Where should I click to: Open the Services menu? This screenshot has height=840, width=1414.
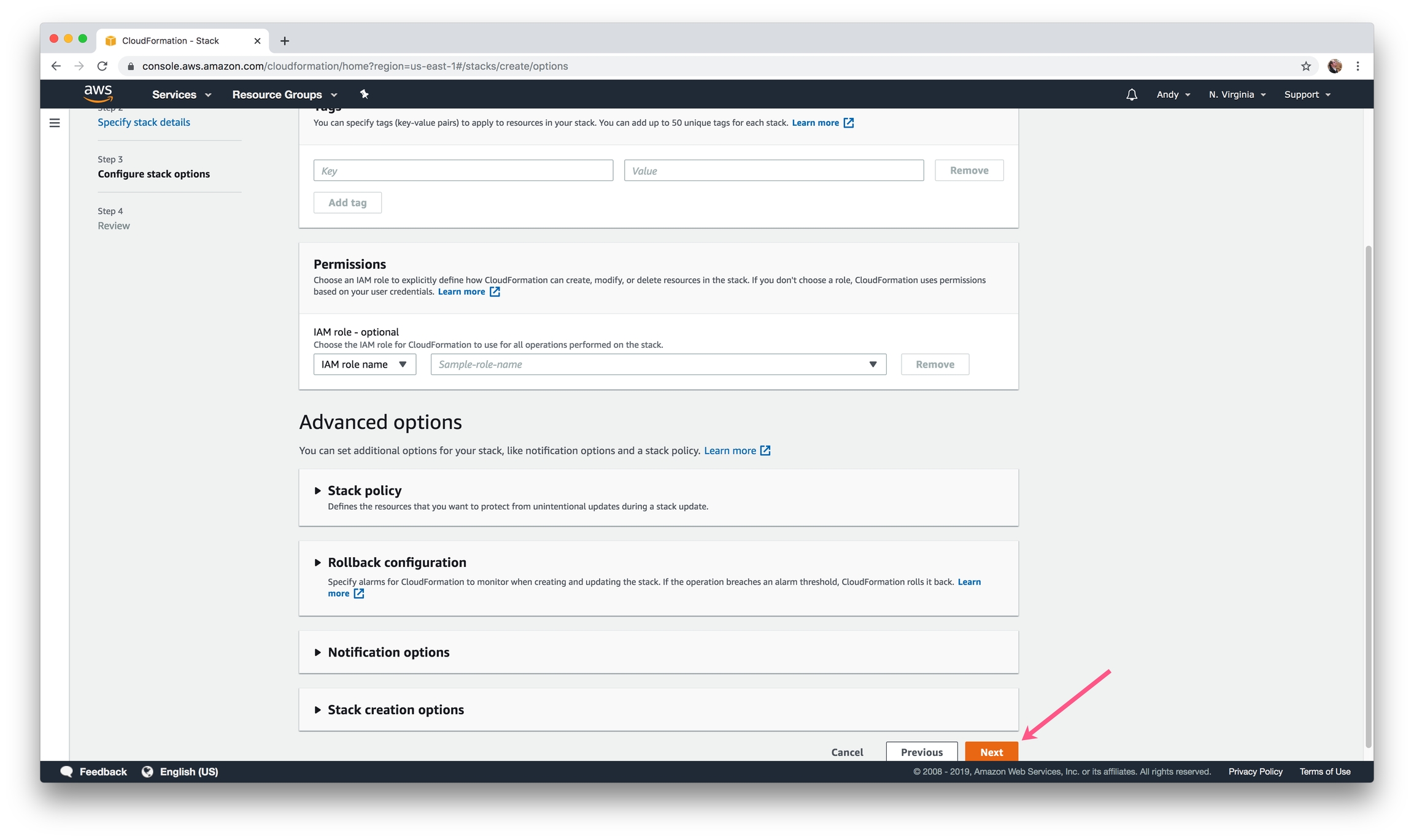(x=182, y=94)
